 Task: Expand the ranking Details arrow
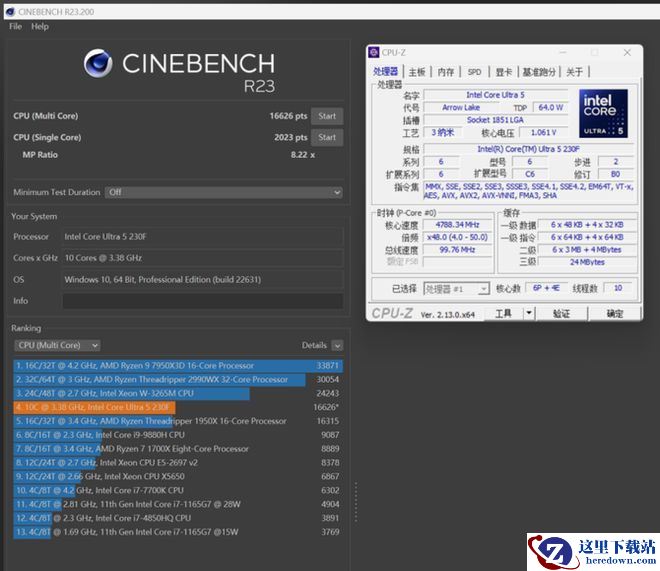tap(337, 345)
